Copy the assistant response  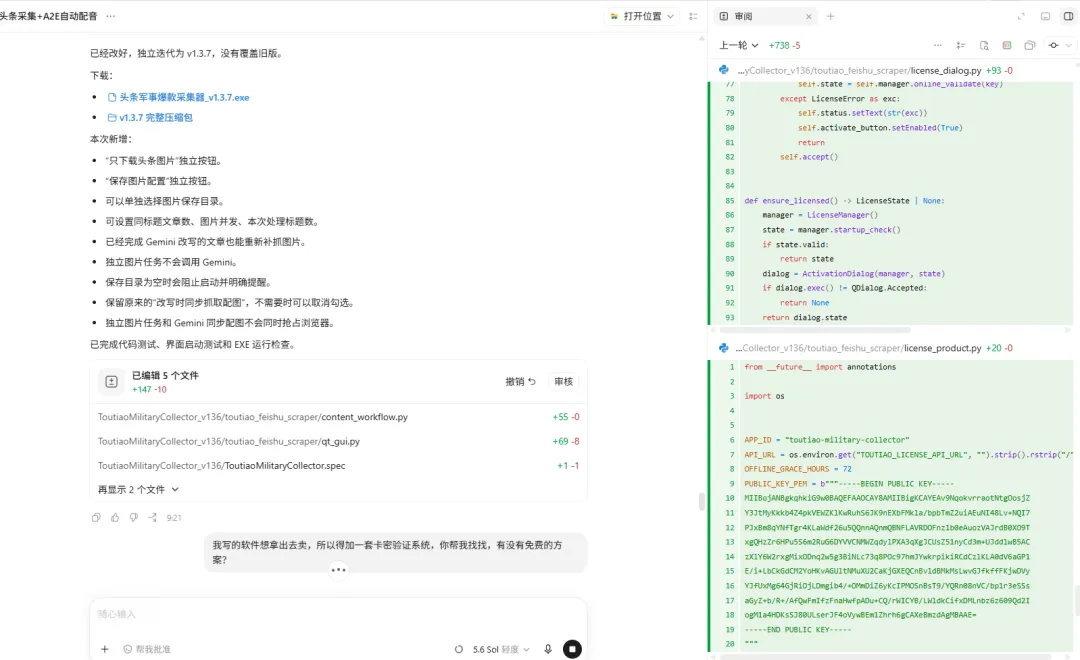click(96, 517)
